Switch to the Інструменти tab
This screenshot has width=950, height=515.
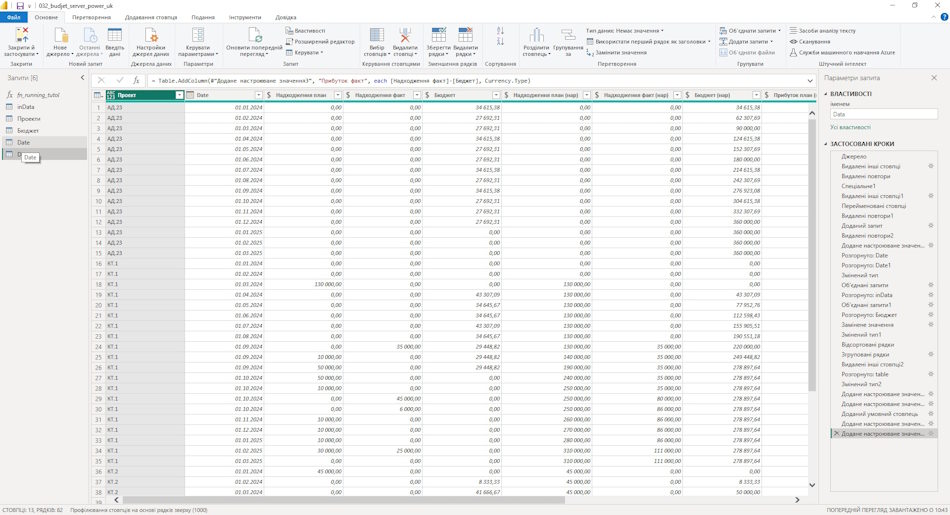coord(245,18)
